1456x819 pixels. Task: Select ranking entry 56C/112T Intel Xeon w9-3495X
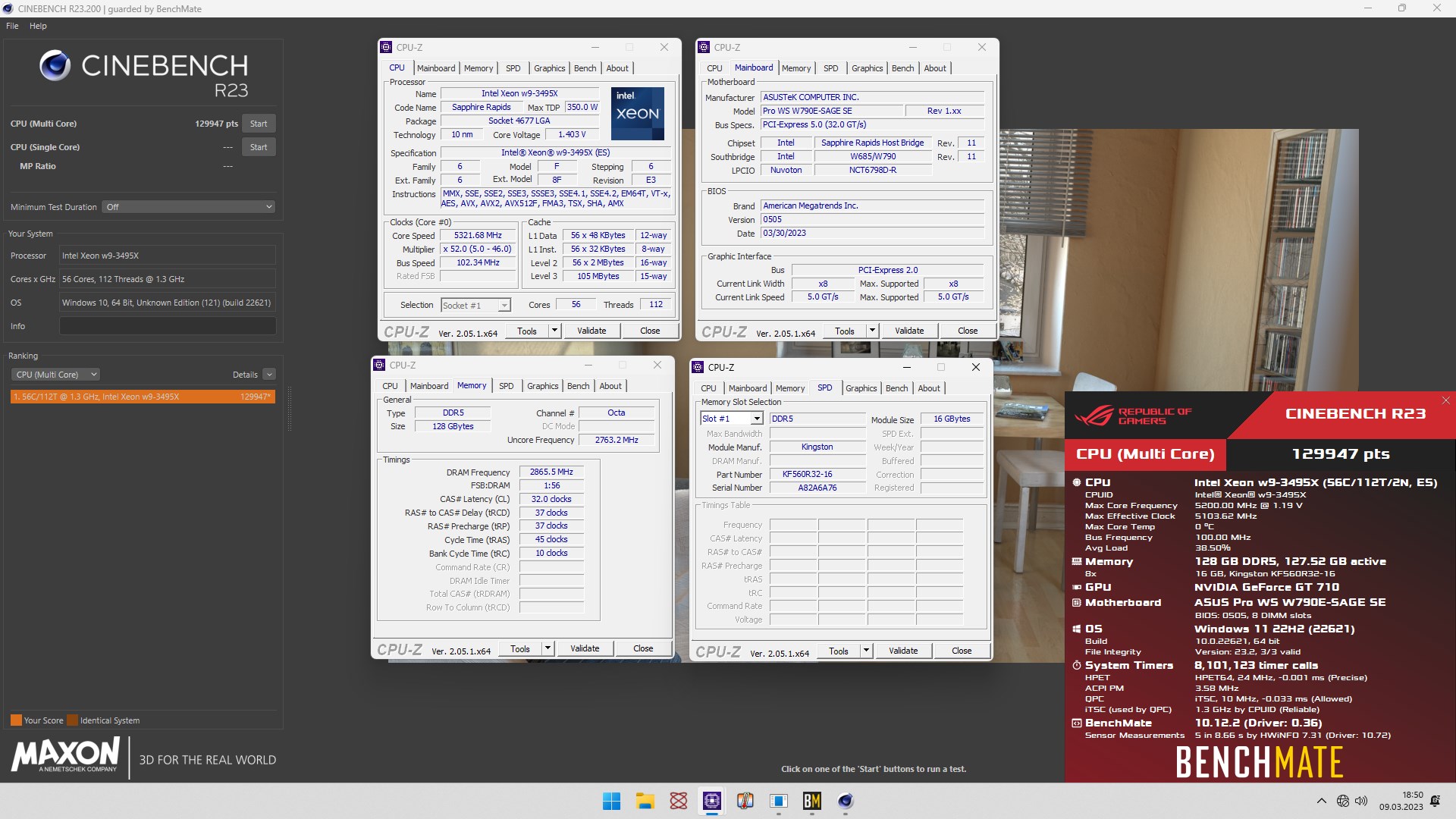[143, 397]
